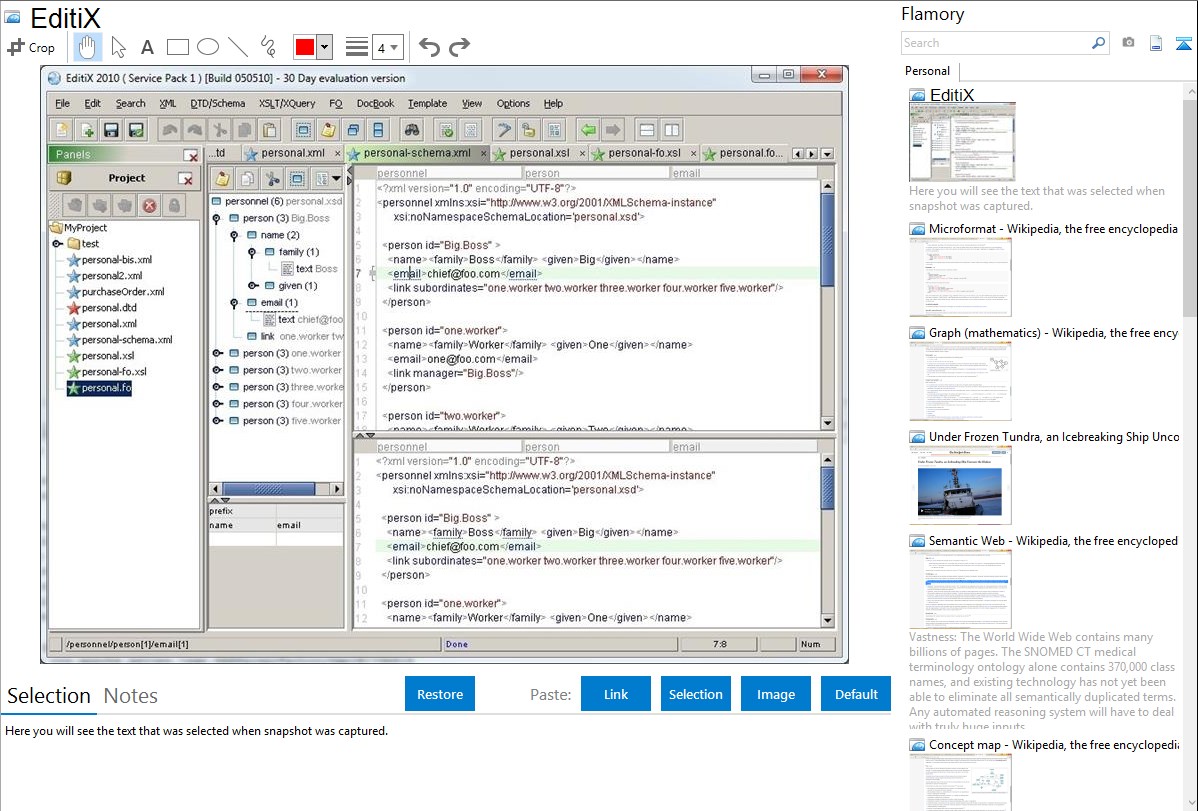Open the line width dropdown

point(387,47)
